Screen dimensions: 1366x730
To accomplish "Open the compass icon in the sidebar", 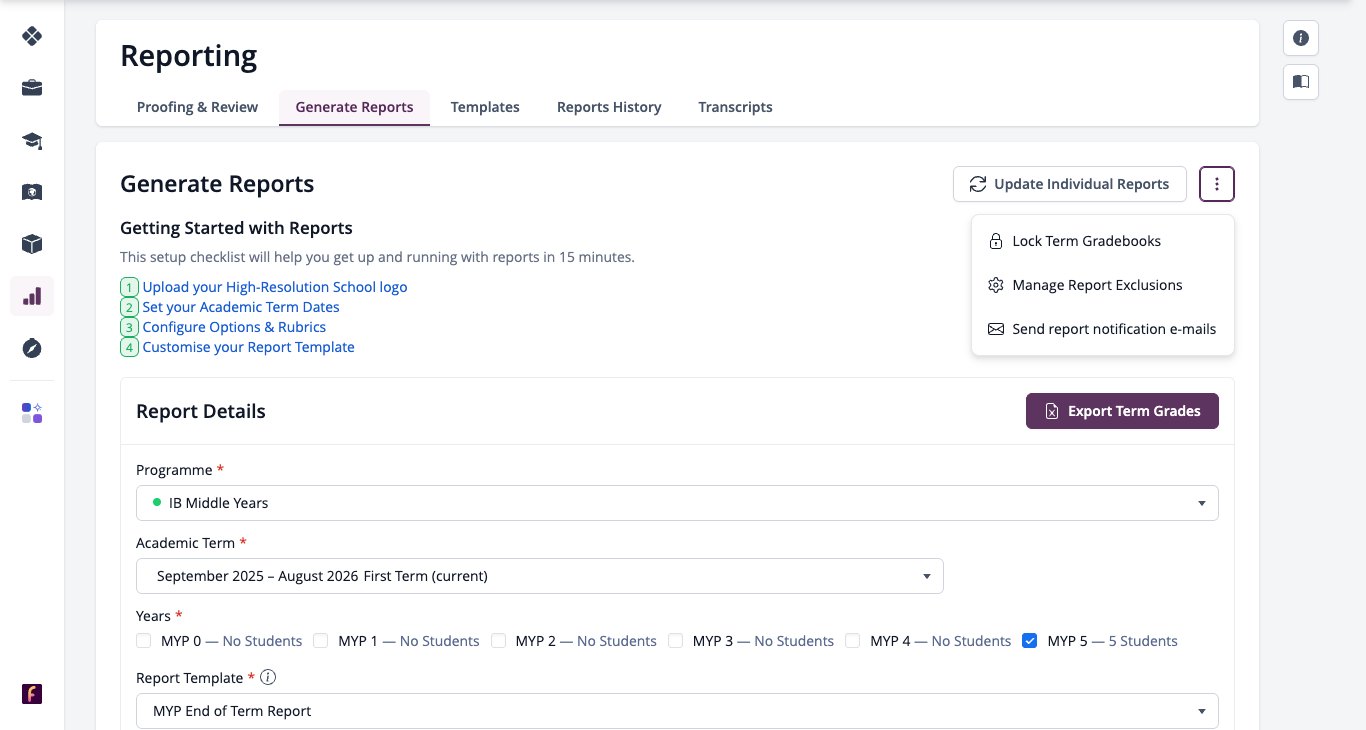I will [x=32, y=348].
